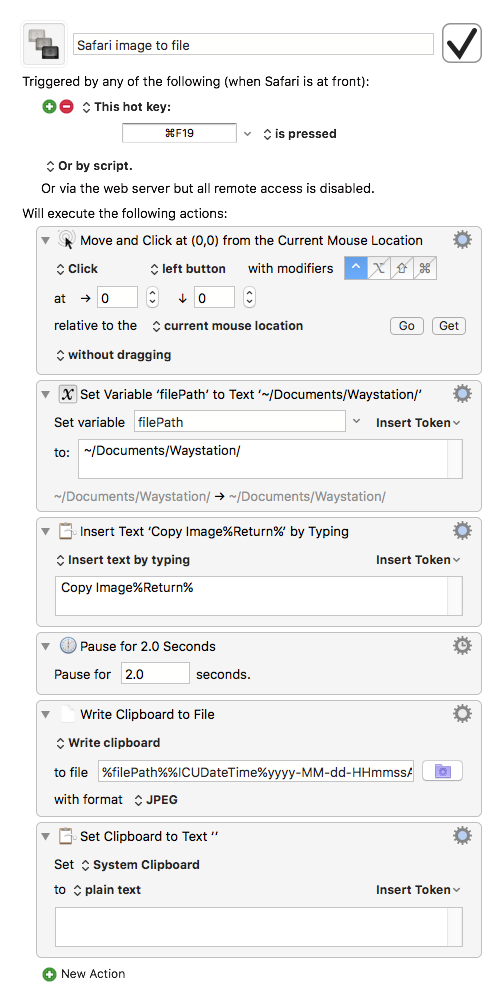
Task: Toggle the Command modifier button
Action: [425, 268]
